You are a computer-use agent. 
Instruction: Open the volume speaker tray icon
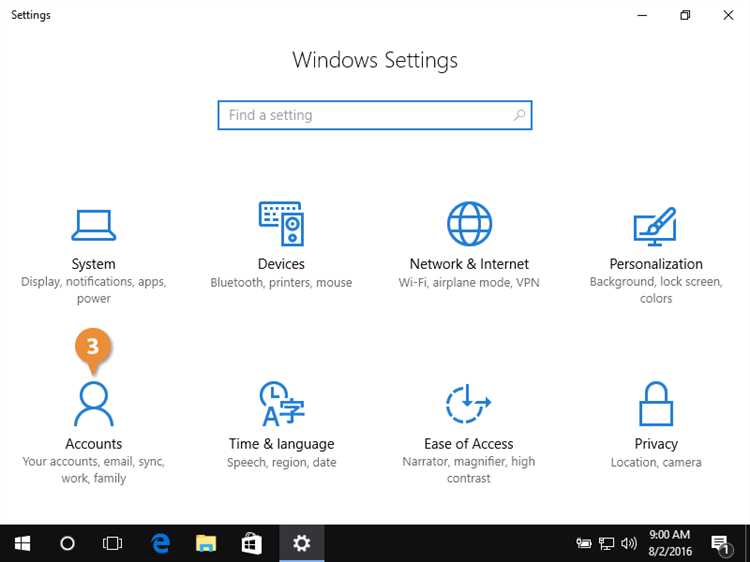[629, 544]
